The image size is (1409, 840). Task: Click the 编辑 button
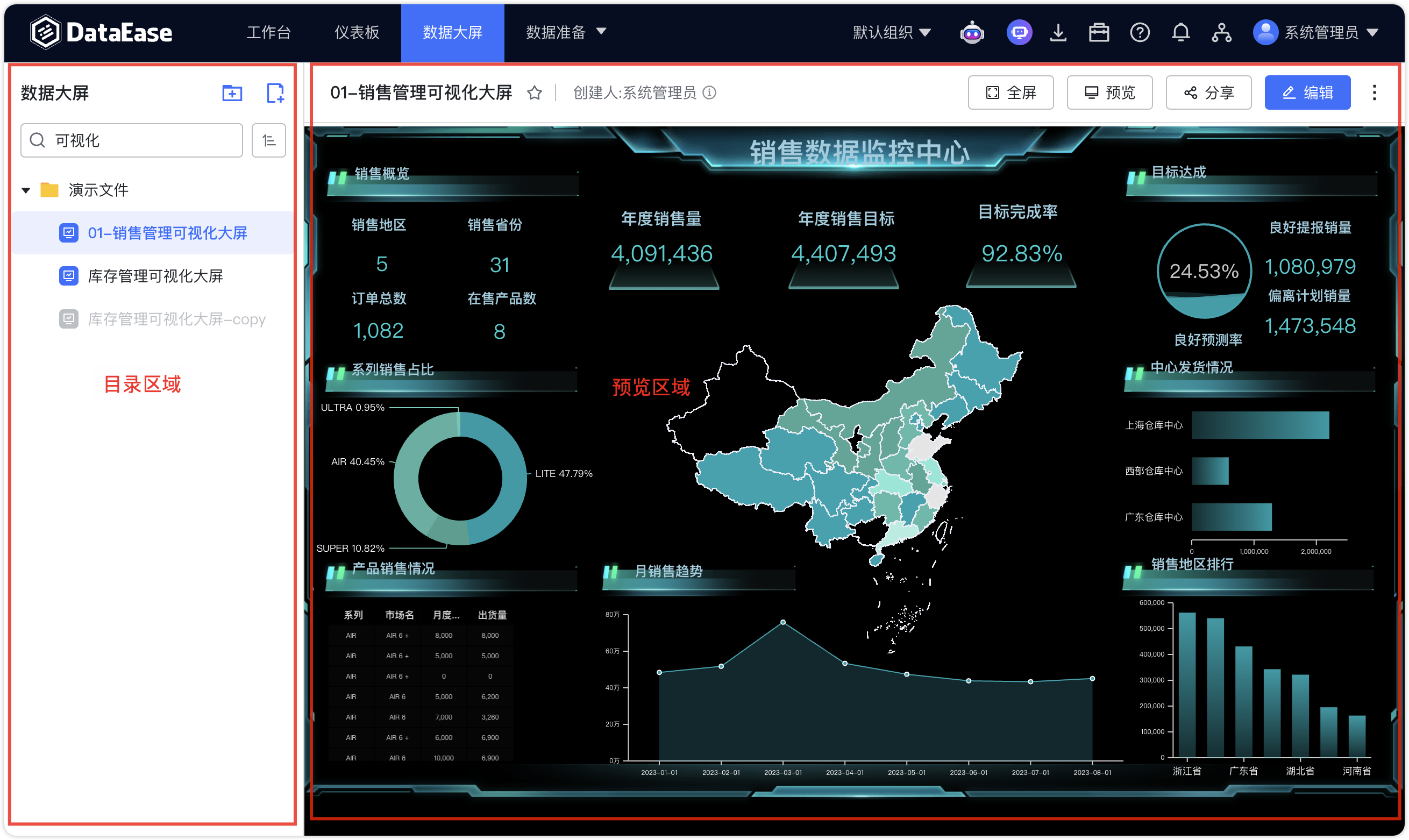coord(1307,93)
